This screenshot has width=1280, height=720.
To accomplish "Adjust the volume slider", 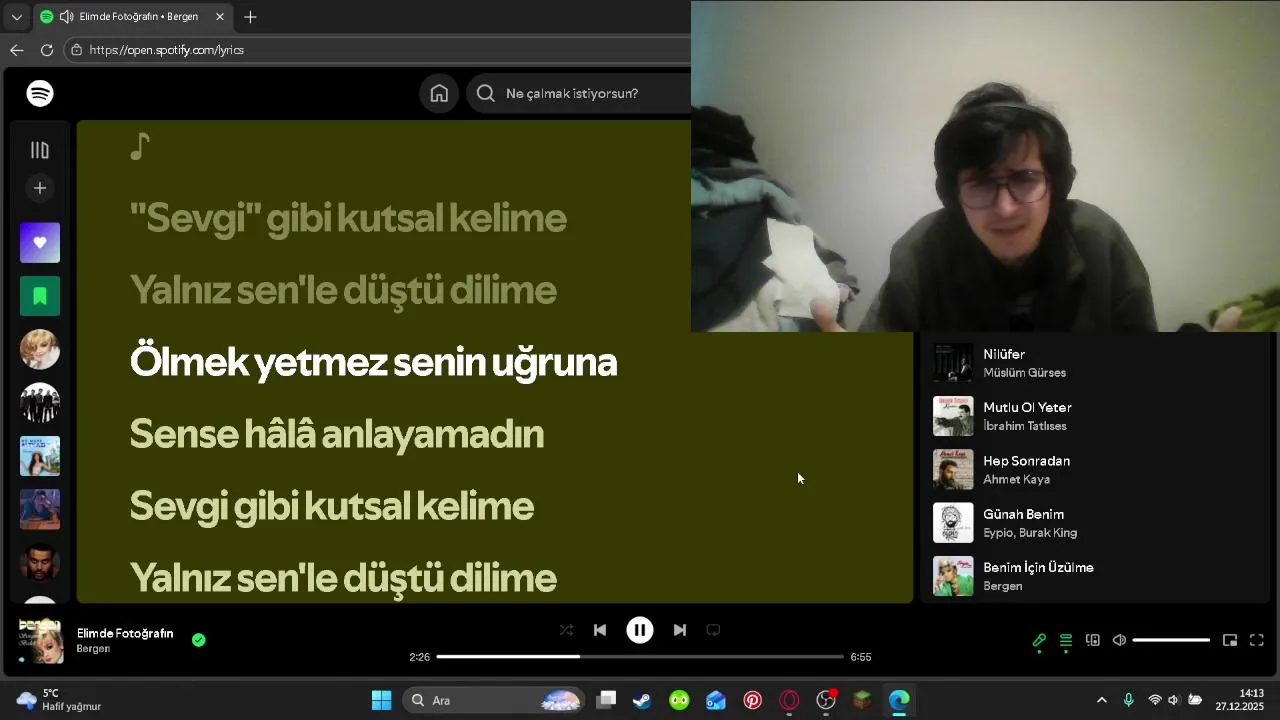I will [1171, 640].
